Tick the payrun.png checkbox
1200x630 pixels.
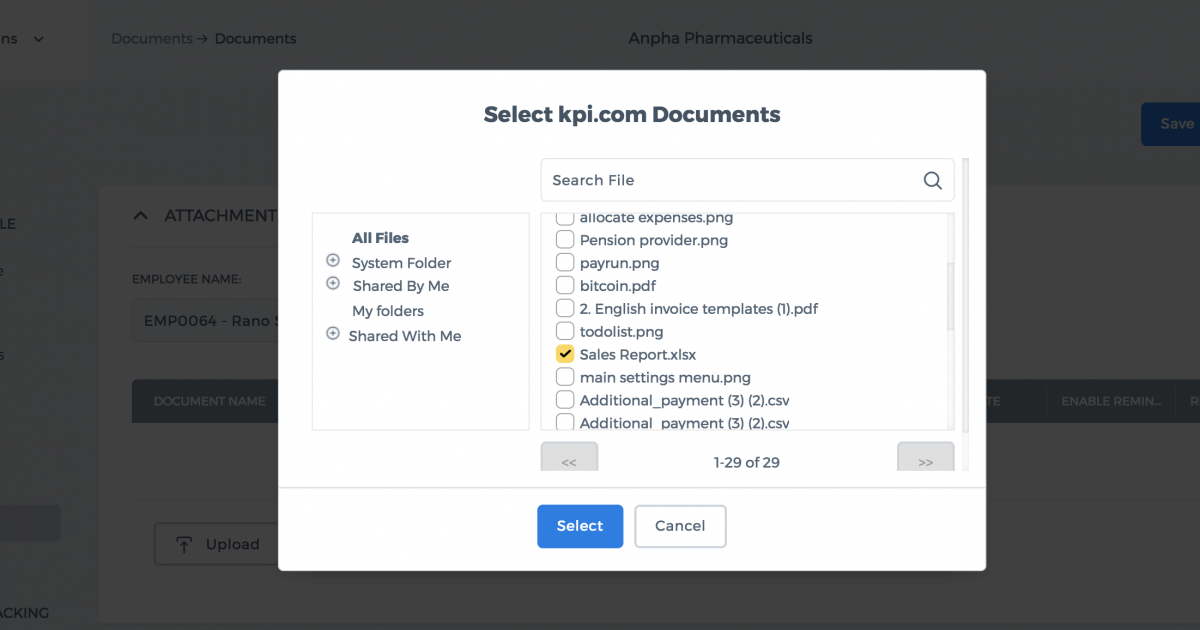565,263
